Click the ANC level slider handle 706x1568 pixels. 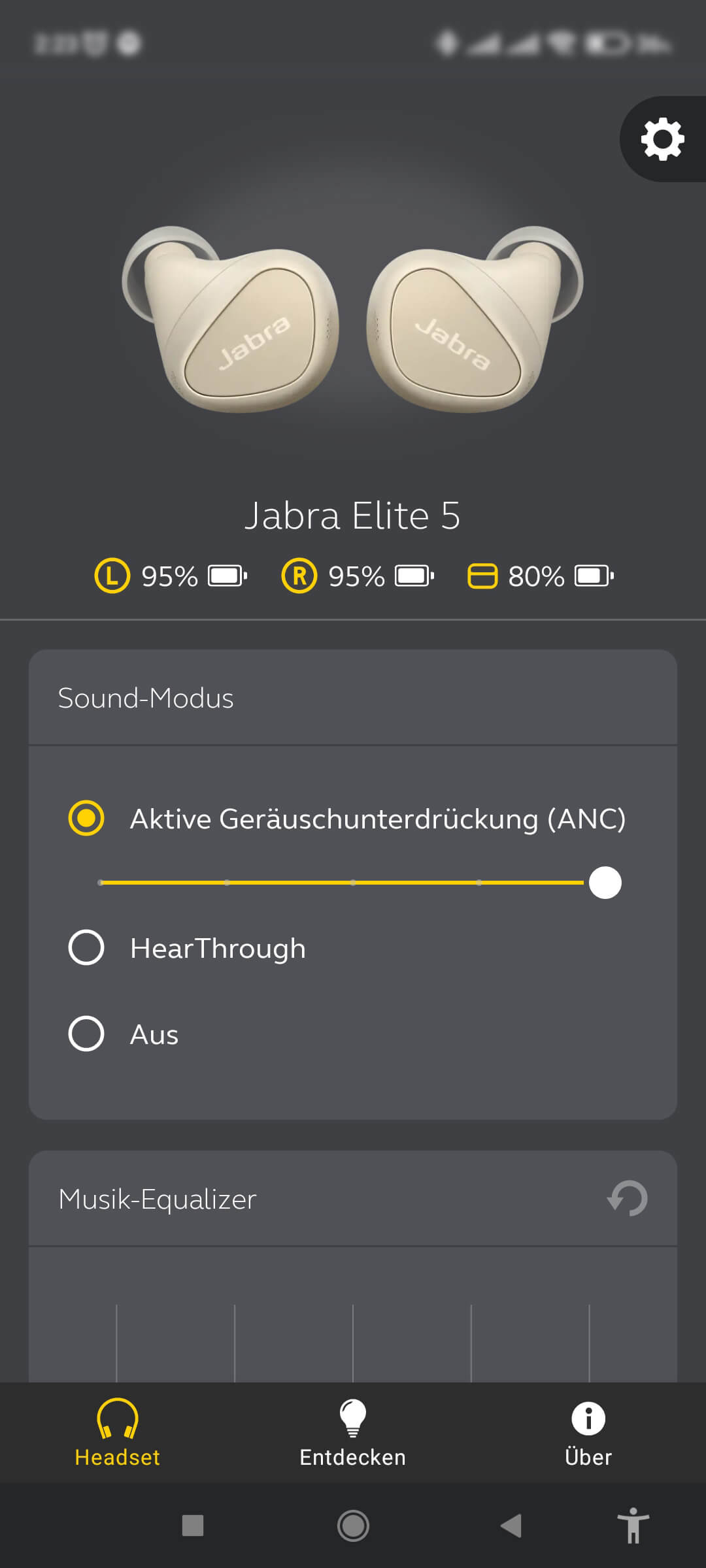pos(605,883)
